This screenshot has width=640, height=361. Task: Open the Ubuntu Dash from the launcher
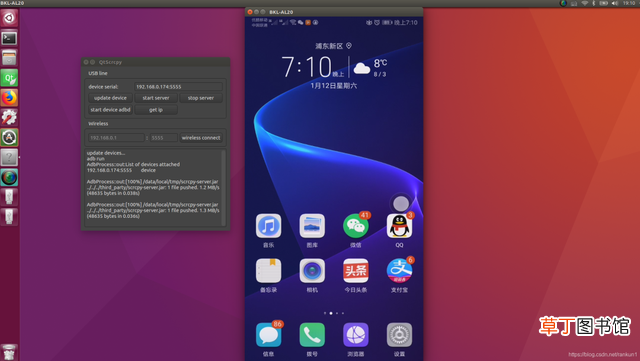[9, 18]
